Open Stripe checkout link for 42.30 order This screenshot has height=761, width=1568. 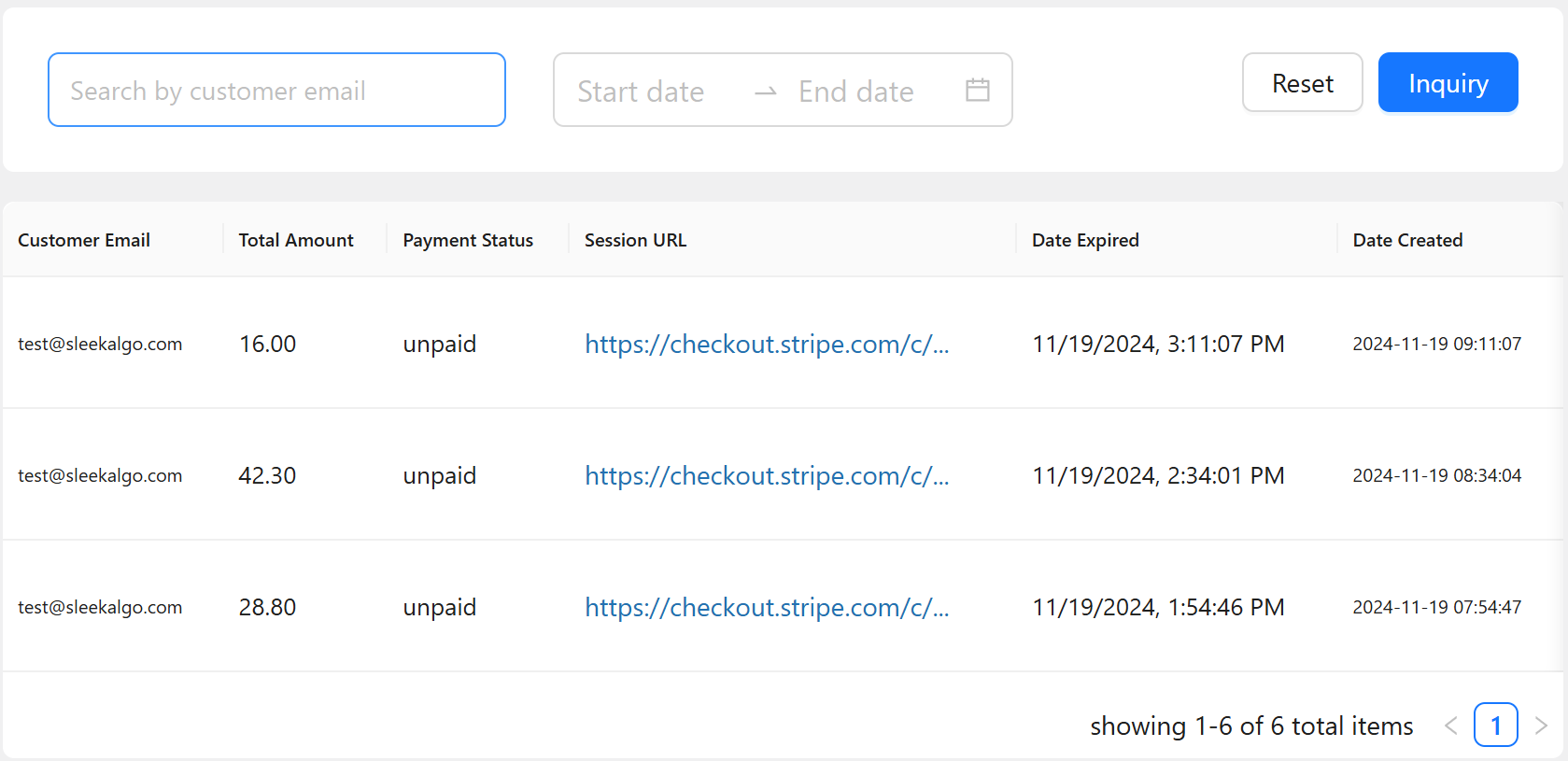[767, 475]
